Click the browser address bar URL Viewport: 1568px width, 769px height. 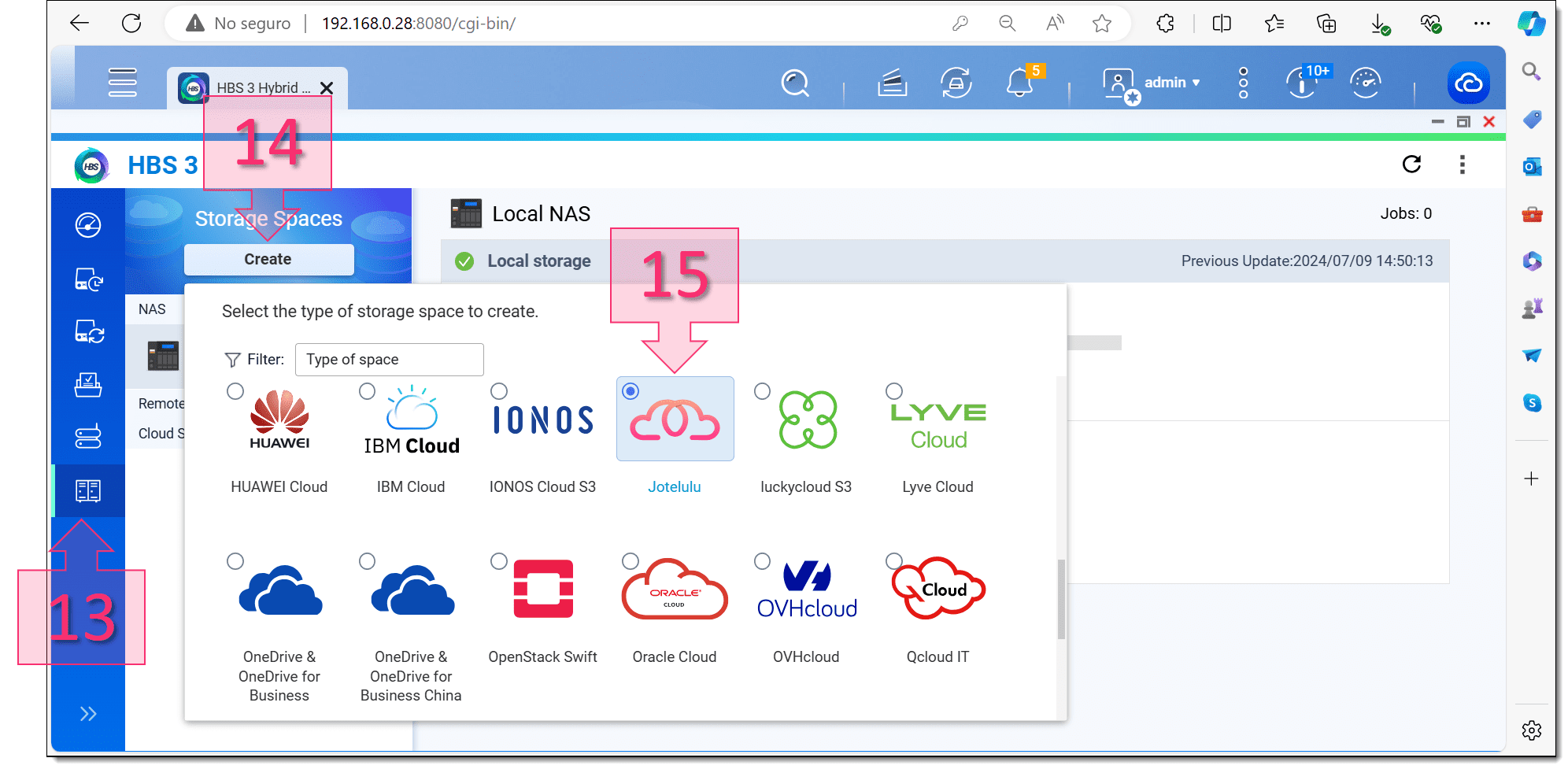tap(419, 24)
